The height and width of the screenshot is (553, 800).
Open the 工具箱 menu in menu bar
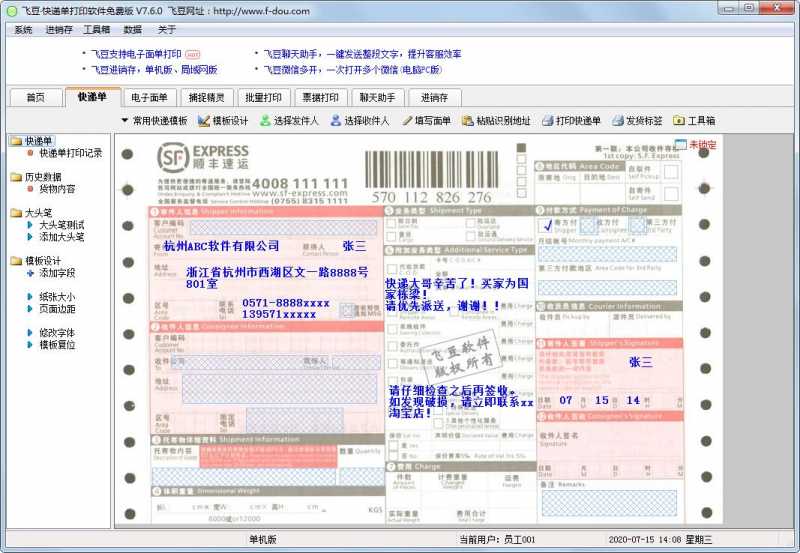point(97,30)
